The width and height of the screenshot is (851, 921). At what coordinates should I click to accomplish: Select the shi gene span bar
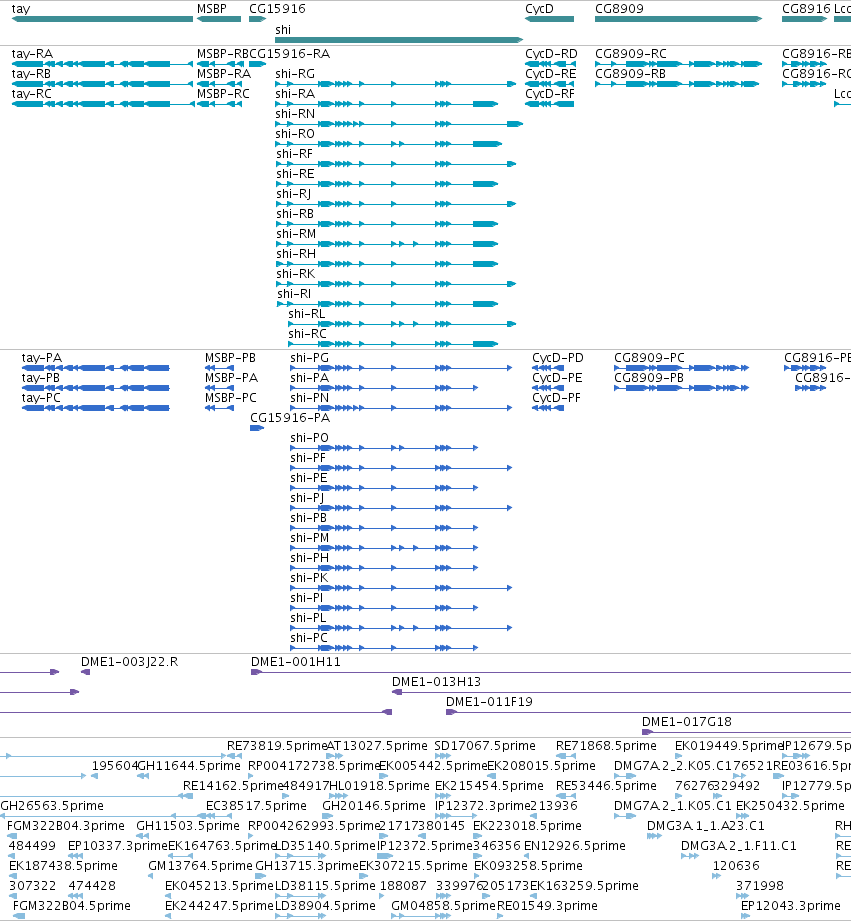coord(399,40)
